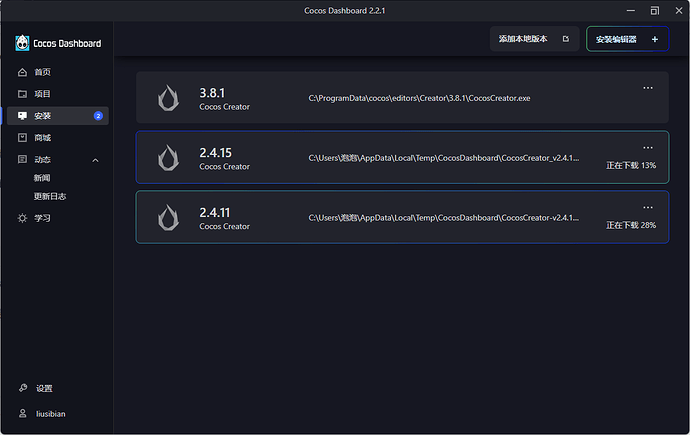This screenshot has width=690, height=435.
Task: Click the Cocos Creator flame icon for 2.4.15
Action: coord(169,157)
